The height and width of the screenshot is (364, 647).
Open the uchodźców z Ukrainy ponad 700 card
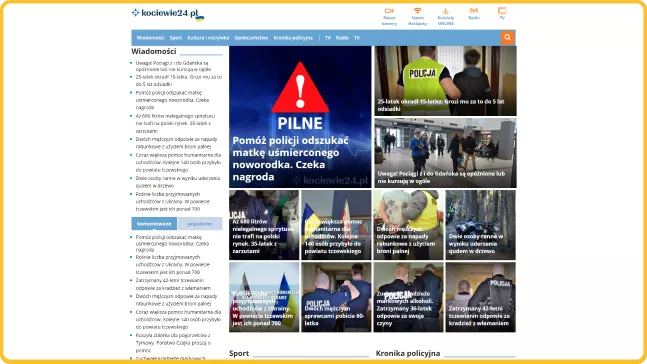(264, 297)
